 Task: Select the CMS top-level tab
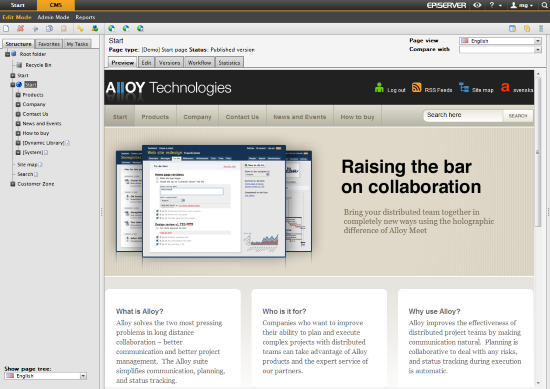click(56, 5)
